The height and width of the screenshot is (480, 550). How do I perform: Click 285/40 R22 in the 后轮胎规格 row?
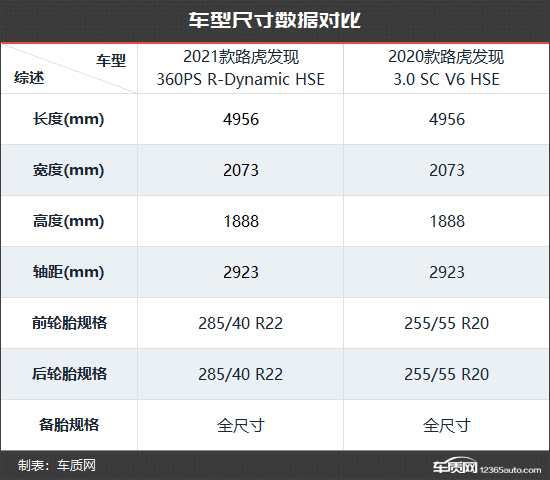(241, 374)
